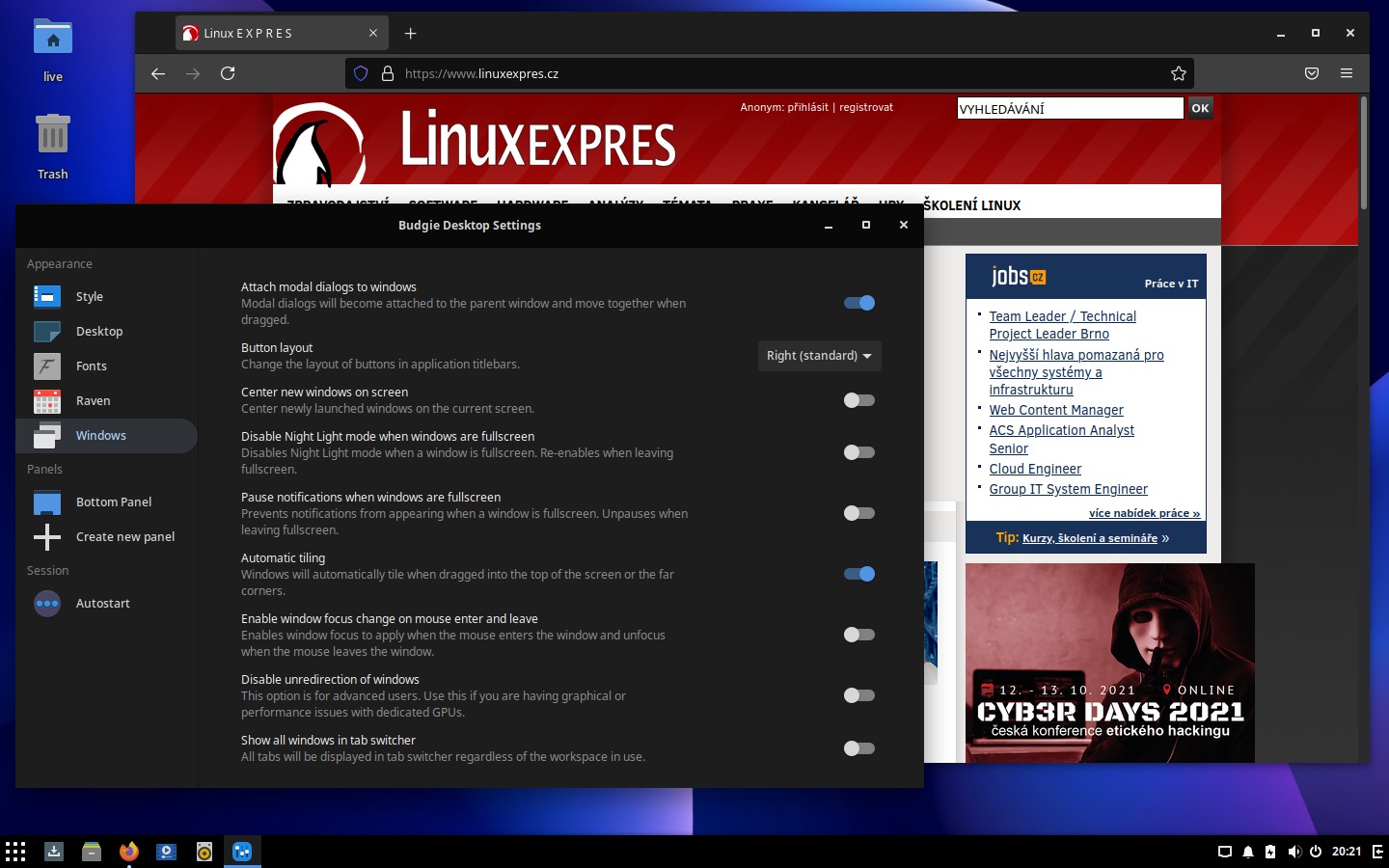Viewport: 1389px width, 868px height.
Task: Bookmark this page with the star icon
Action: [1178, 73]
